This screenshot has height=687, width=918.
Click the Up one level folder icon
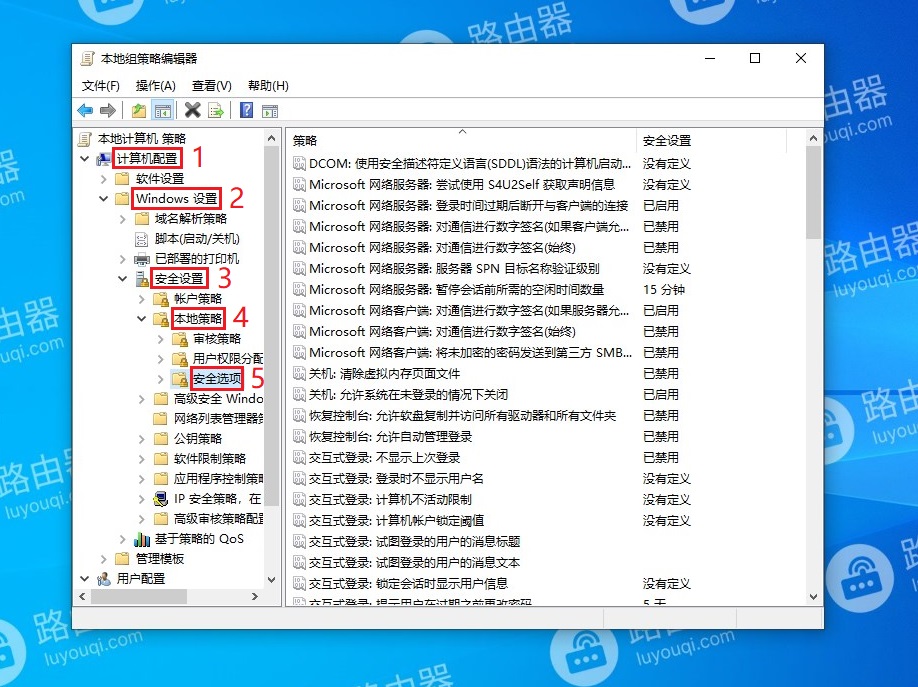coord(139,110)
